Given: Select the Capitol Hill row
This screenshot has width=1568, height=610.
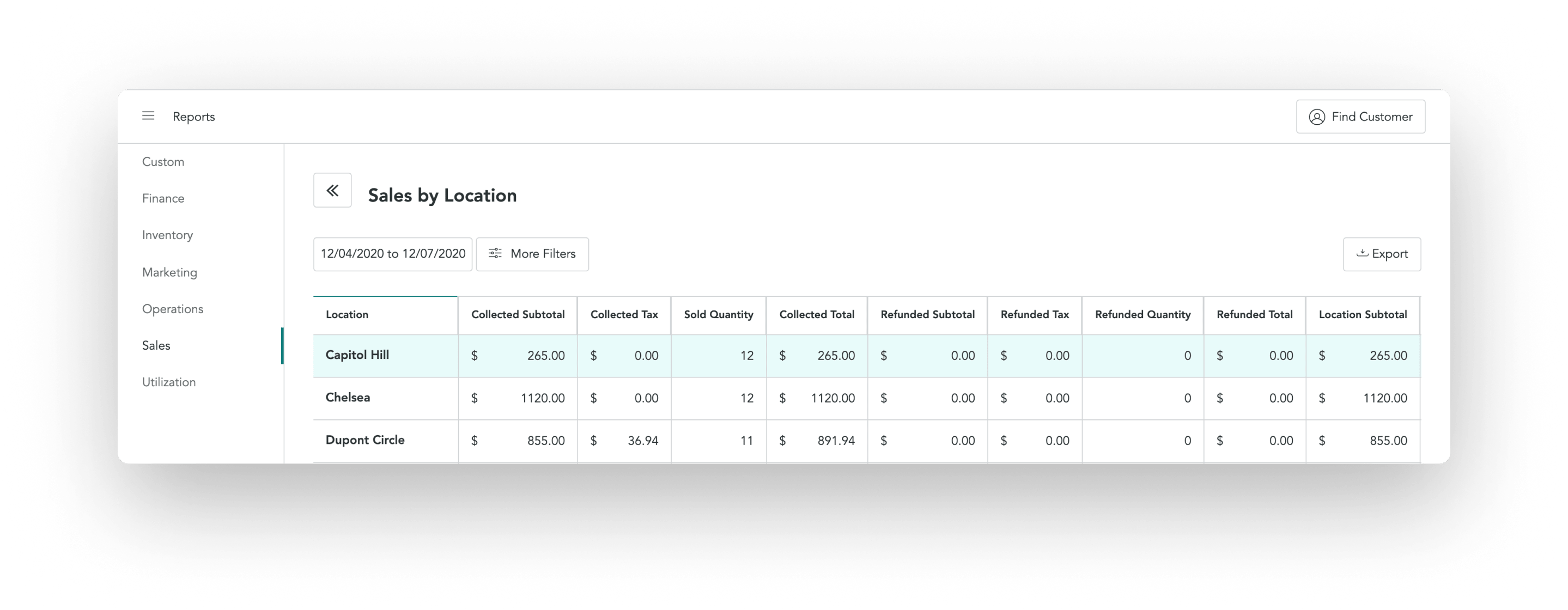Looking at the screenshot, I should (357, 355).
